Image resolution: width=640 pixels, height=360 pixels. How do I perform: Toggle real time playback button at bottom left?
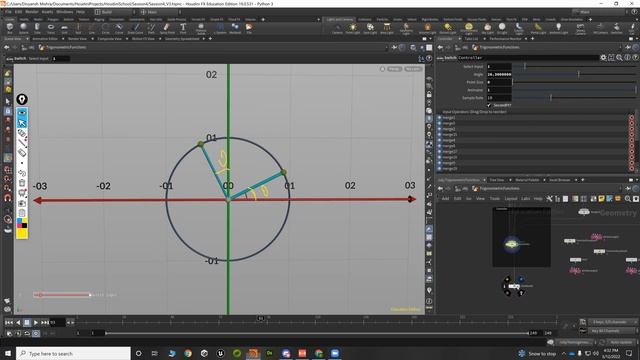pyautogui.click(x=36, y=333)
